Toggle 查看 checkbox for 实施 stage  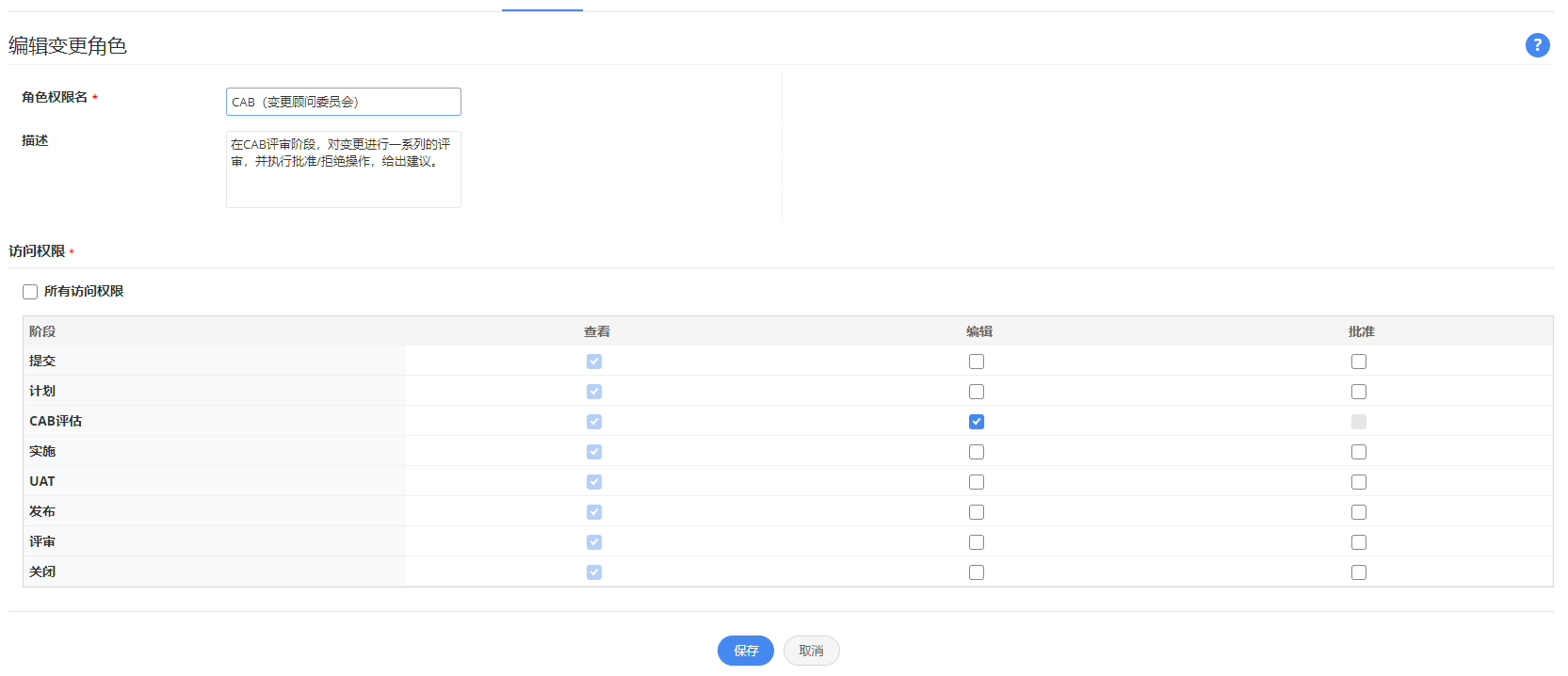(x=594, y=452)
